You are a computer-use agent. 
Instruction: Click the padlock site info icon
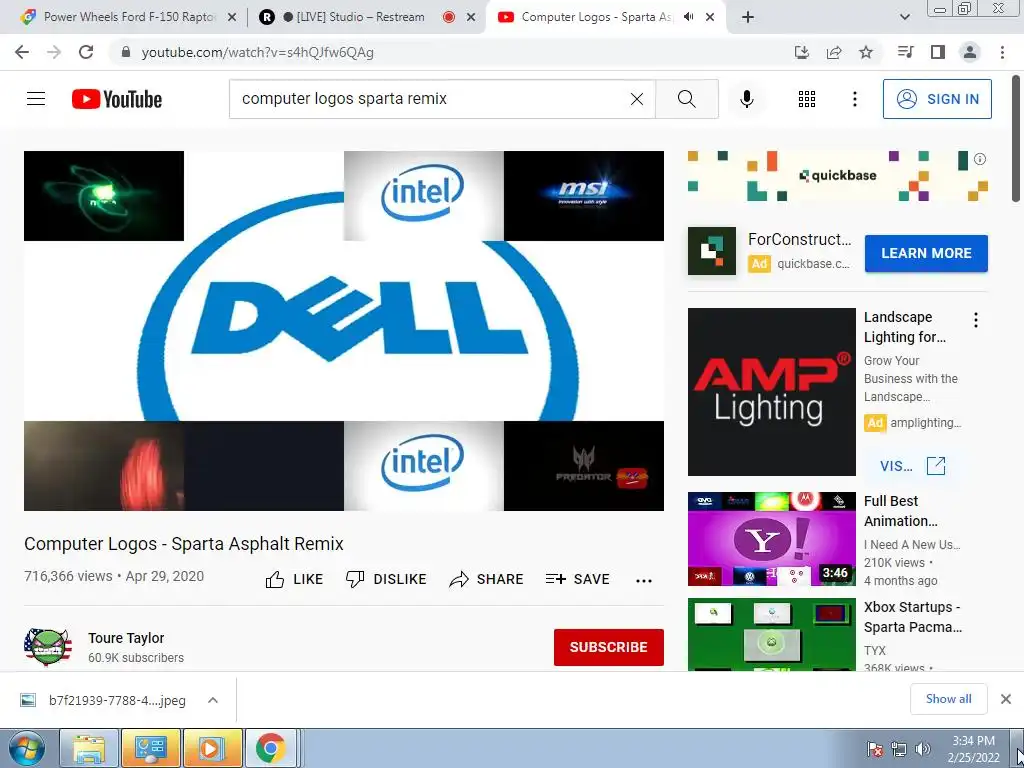coord(126,52)
